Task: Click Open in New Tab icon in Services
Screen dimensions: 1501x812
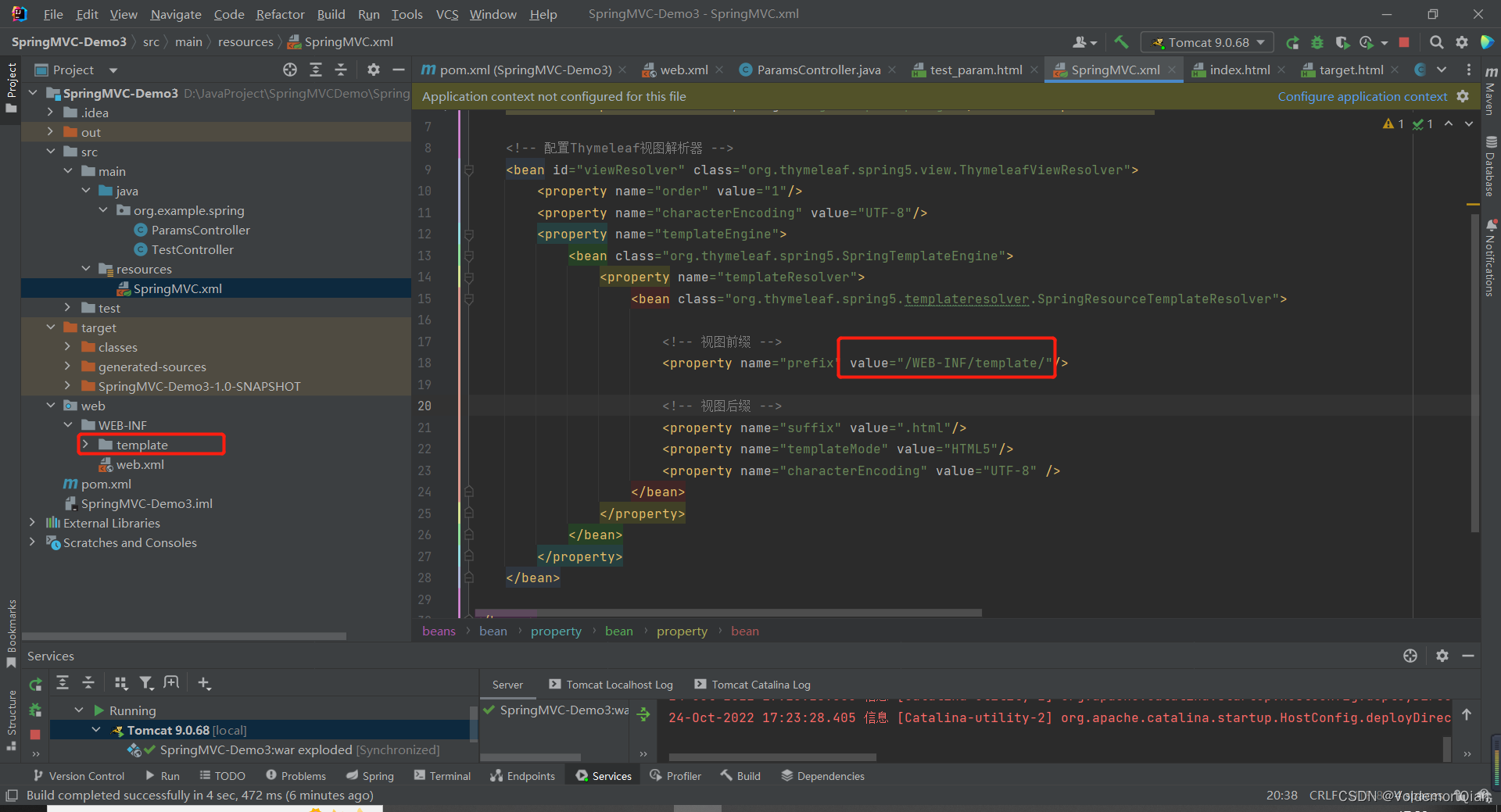Action: pos(171,683)
